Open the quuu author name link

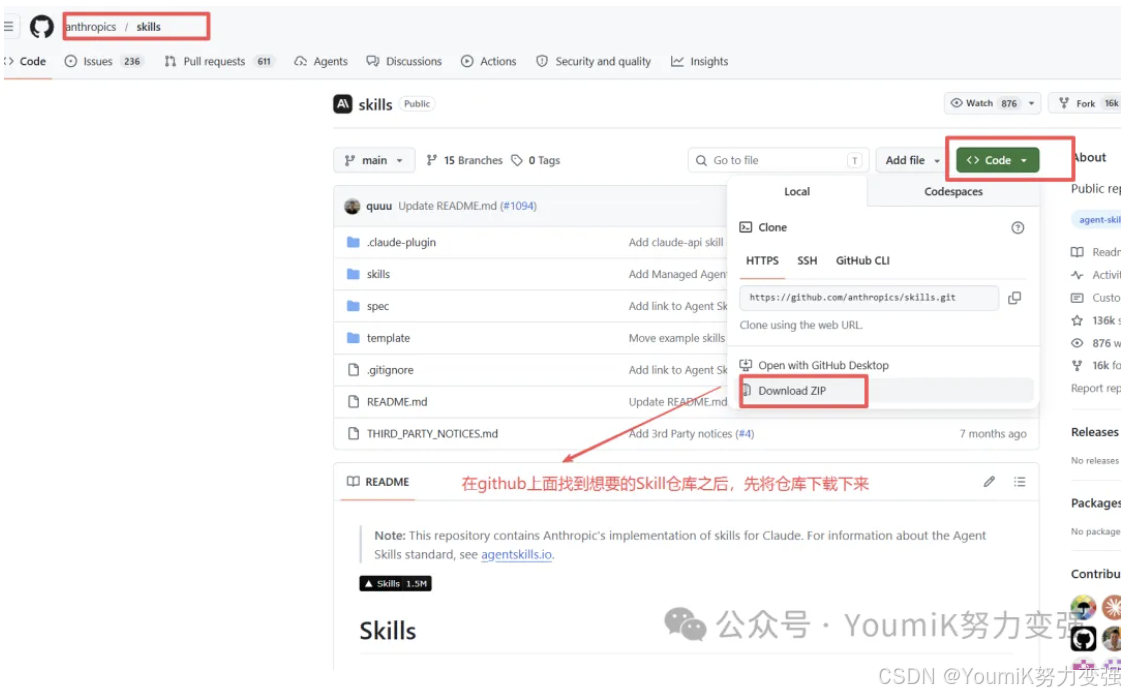(379, 206)
